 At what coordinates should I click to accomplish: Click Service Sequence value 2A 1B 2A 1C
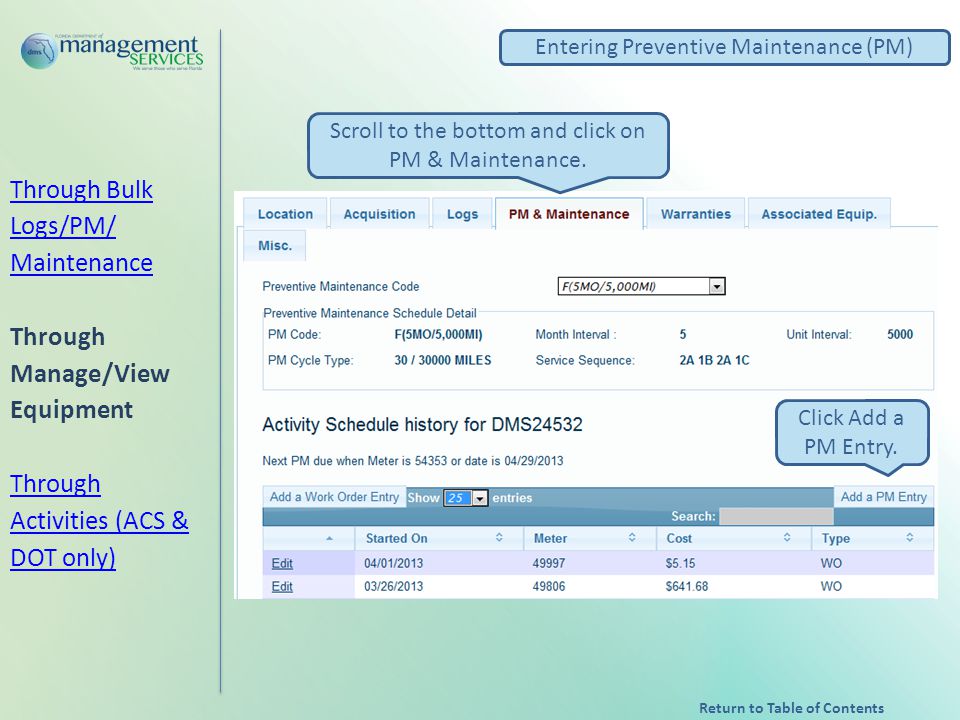tap(714, 360)
